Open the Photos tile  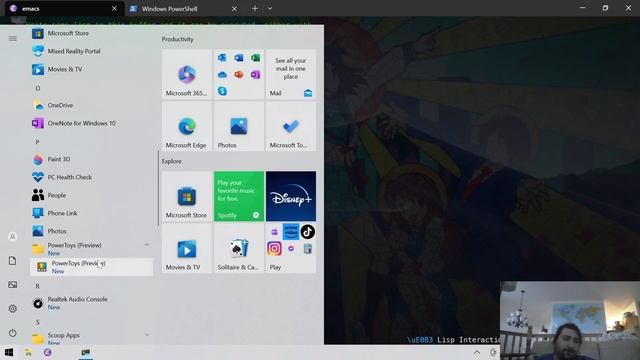[239, 126]
